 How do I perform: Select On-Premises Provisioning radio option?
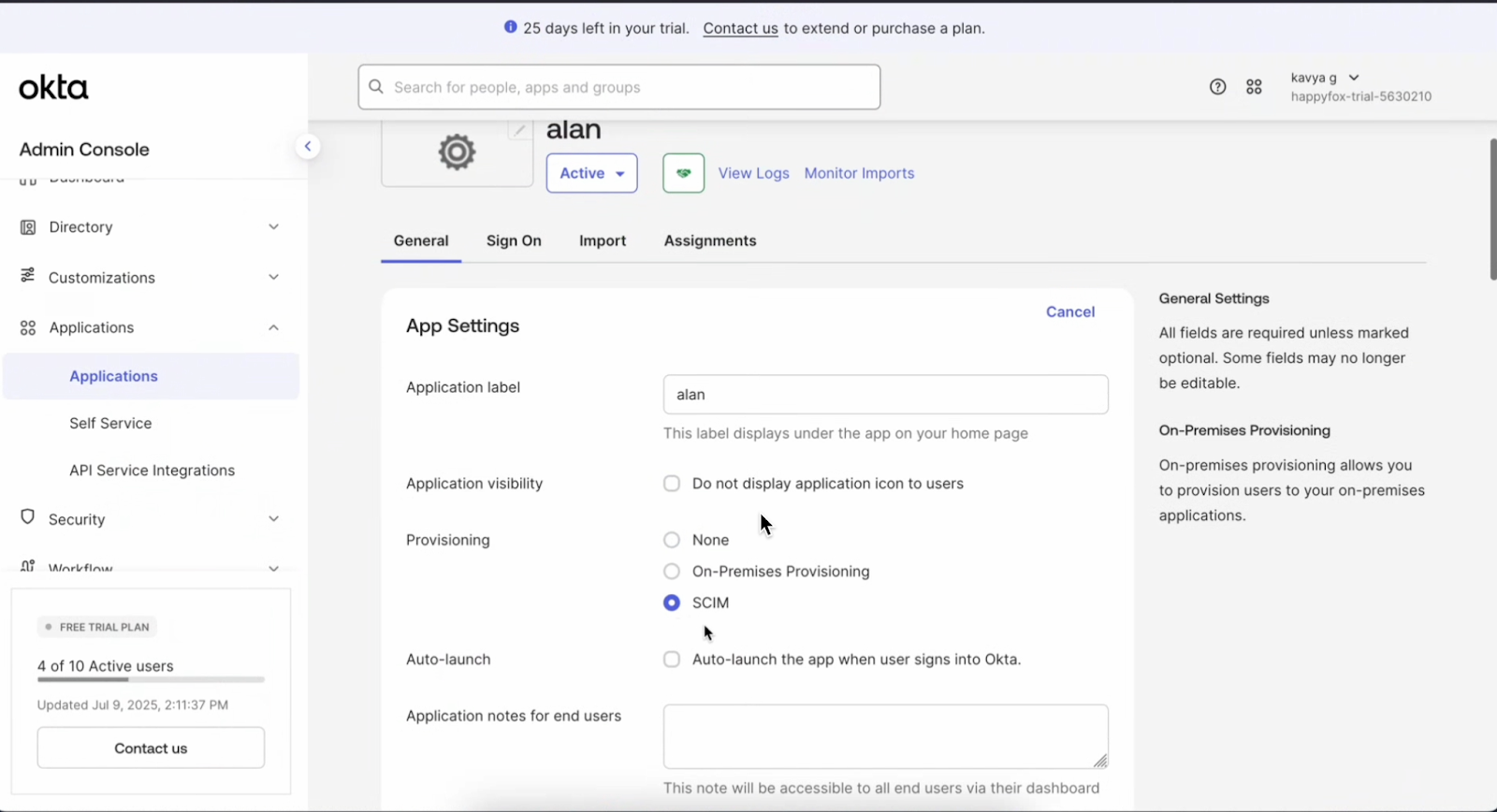pyautogui.click(x=672, y=572)
